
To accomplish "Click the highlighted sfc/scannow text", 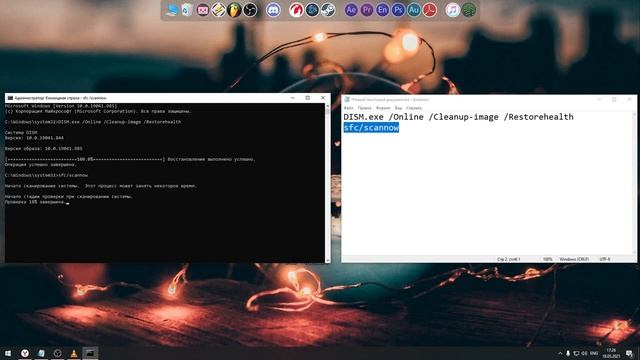I will [371, 128].
